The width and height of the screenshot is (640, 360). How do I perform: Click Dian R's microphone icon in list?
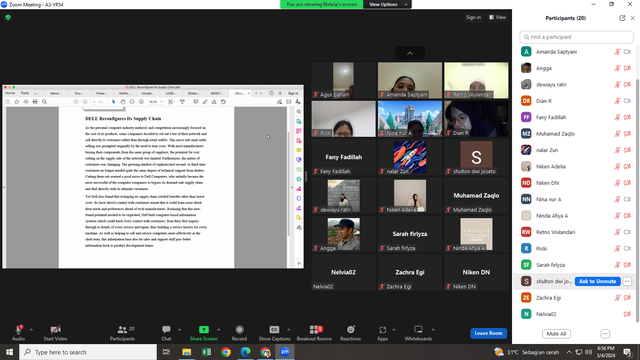pyautogui.click(x=618, y=101)
